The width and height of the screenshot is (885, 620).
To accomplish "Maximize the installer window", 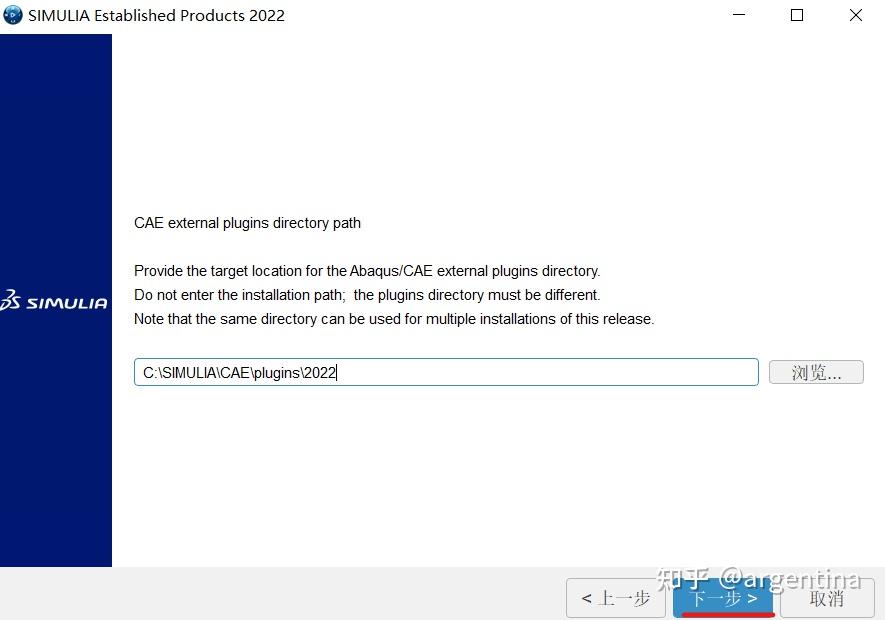I will (796, 15).
